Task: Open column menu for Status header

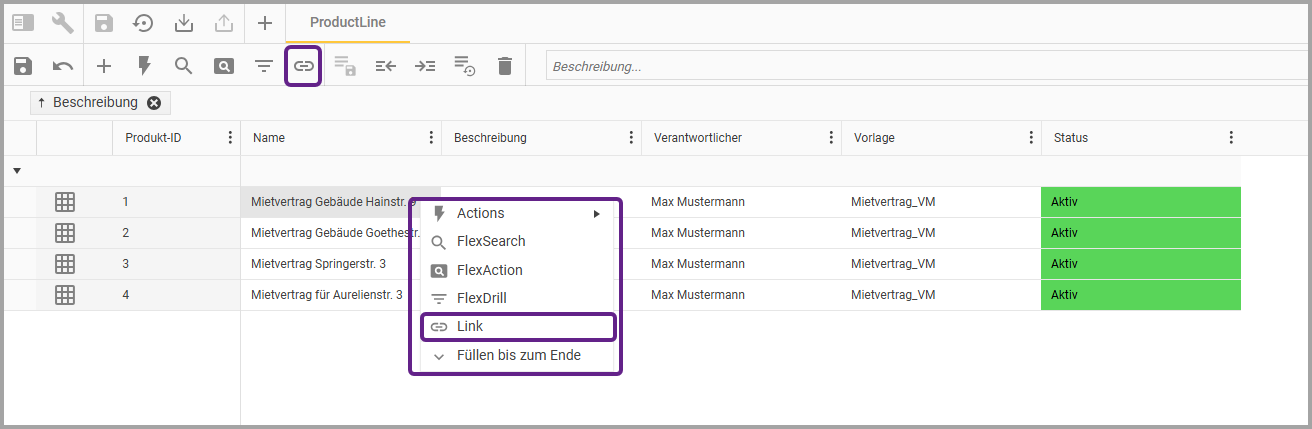Action: click(x=1231, y=138)
